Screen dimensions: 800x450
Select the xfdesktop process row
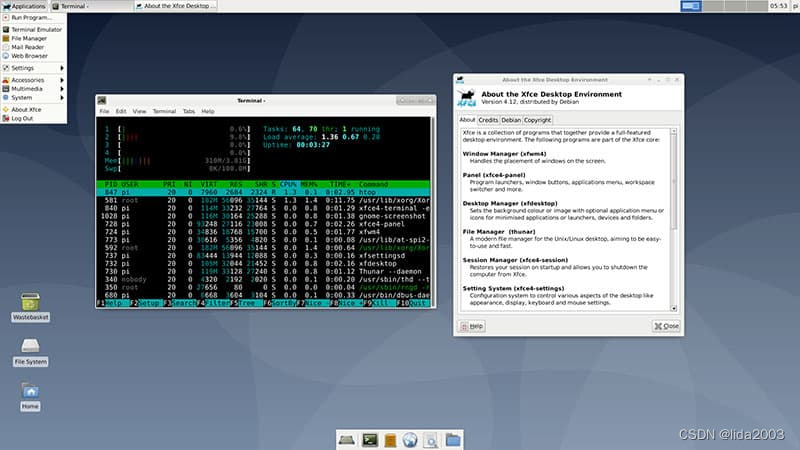(263, 264)
